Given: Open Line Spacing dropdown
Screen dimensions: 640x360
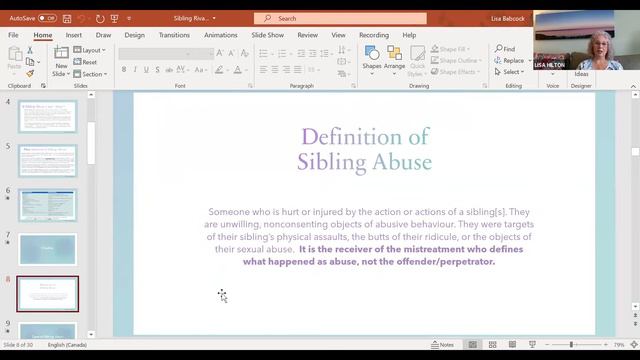Looking at the screenshot, I should click(x=326, y=53).
